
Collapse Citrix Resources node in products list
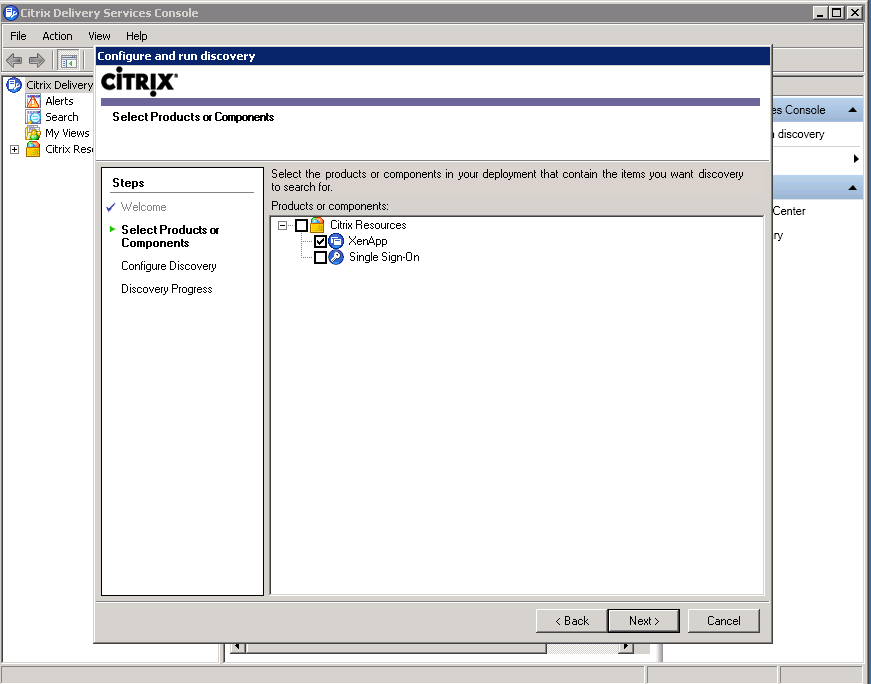pyautogui.click(x=283, y=225)
